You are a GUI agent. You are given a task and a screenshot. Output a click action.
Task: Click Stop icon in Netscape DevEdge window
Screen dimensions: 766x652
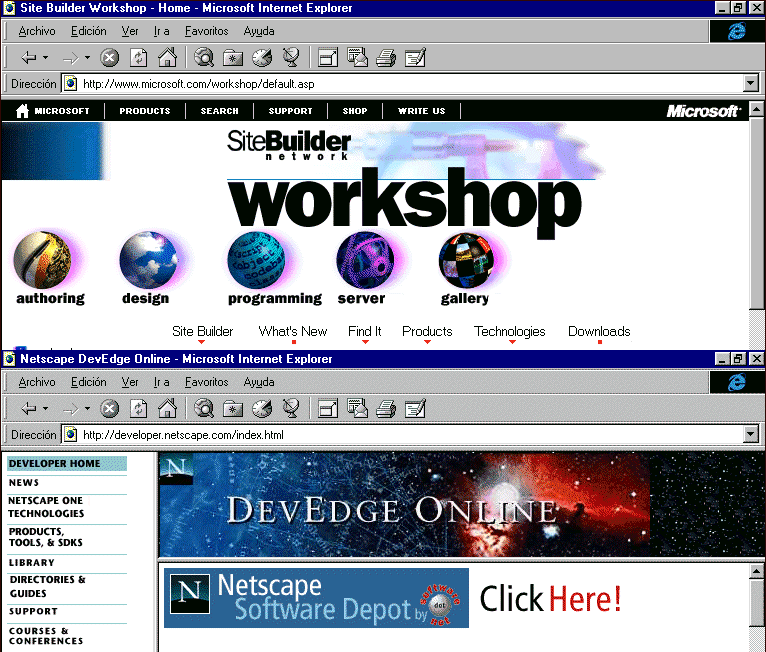pyautogui.click(x=109, y=408)
